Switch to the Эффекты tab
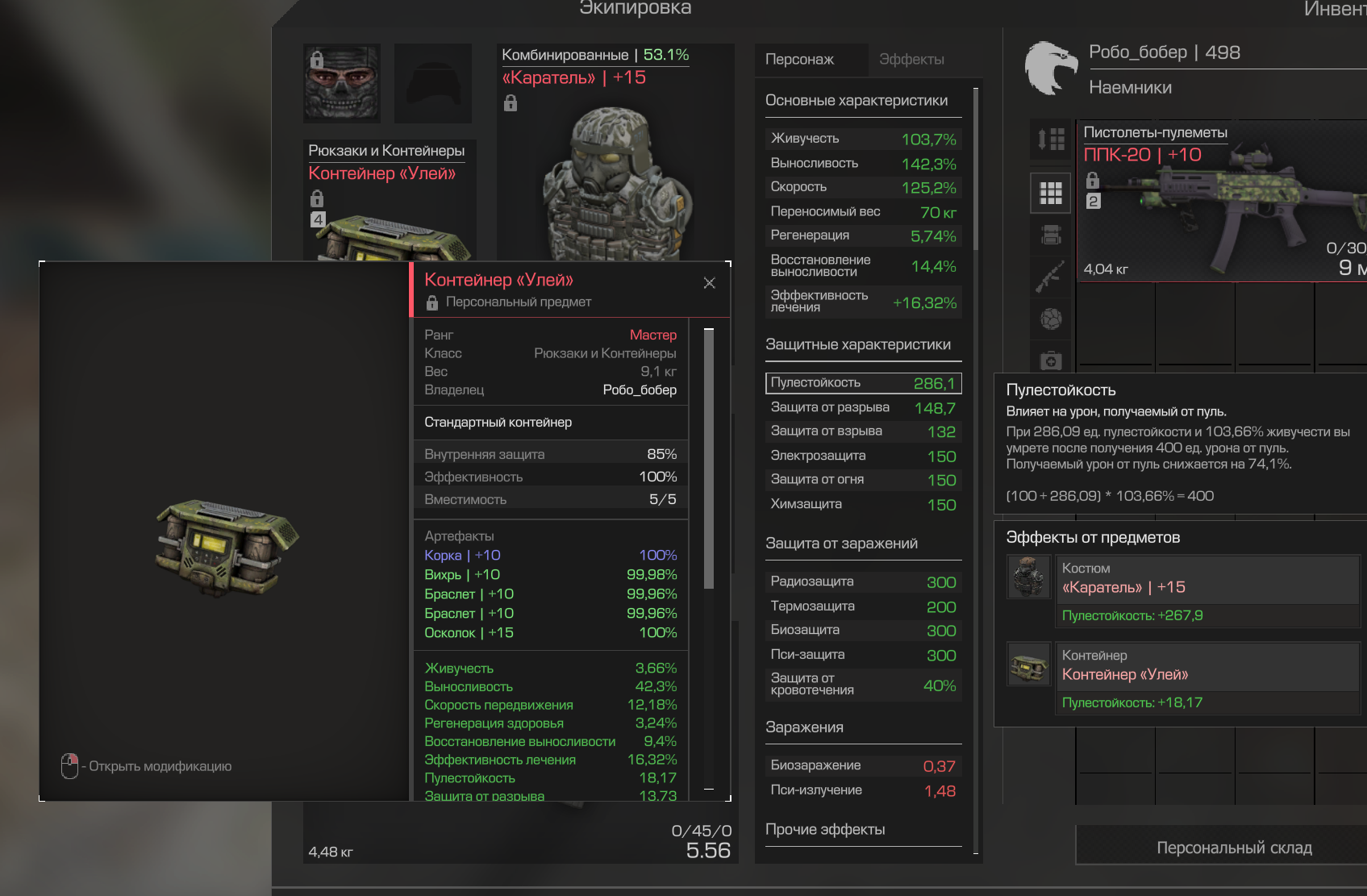The width and height of the screenshot is (1367, 896). click(911, 60)
